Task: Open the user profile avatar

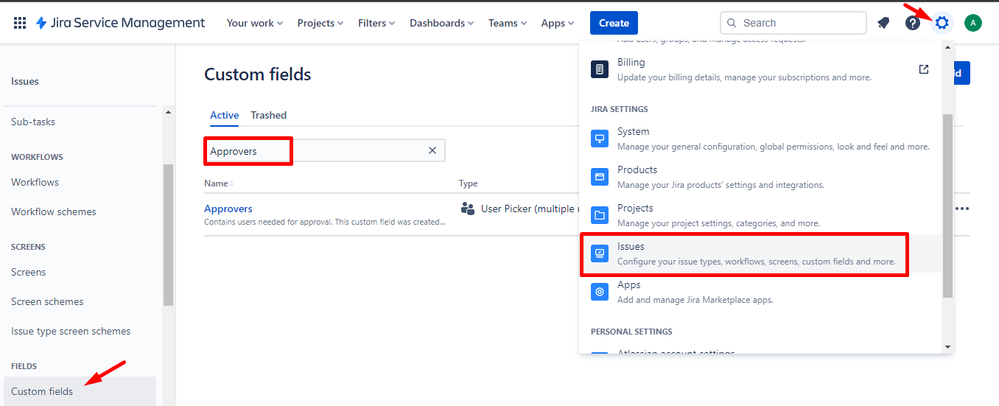Action: point(973,23)
